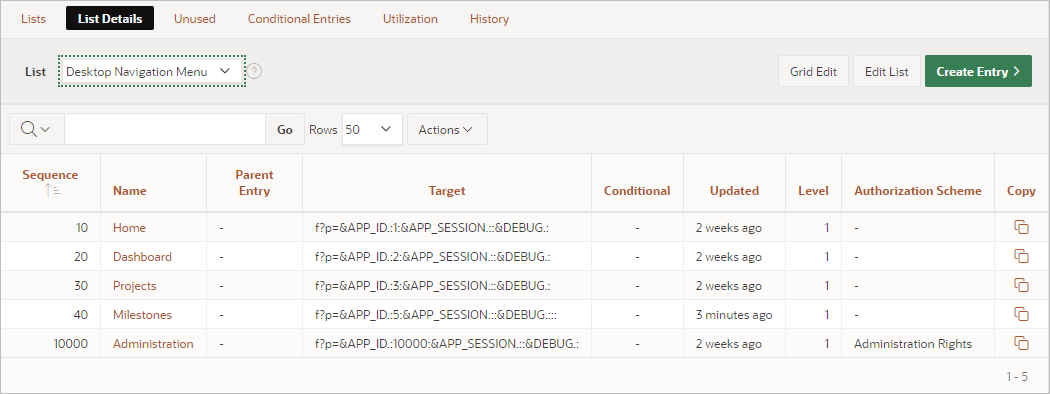Open the Rows 50 dropdown
The image size is (1050, 394).
372,129
